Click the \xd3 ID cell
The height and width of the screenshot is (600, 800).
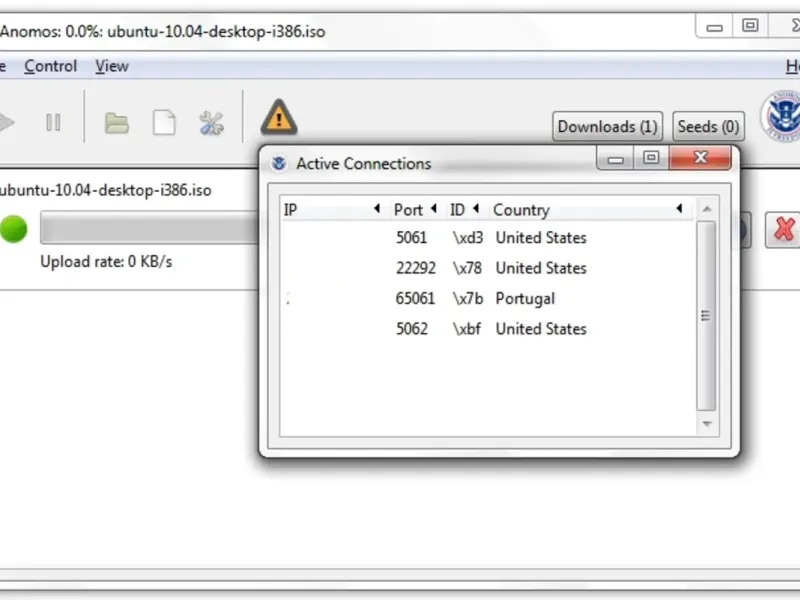tap(467, 238)
